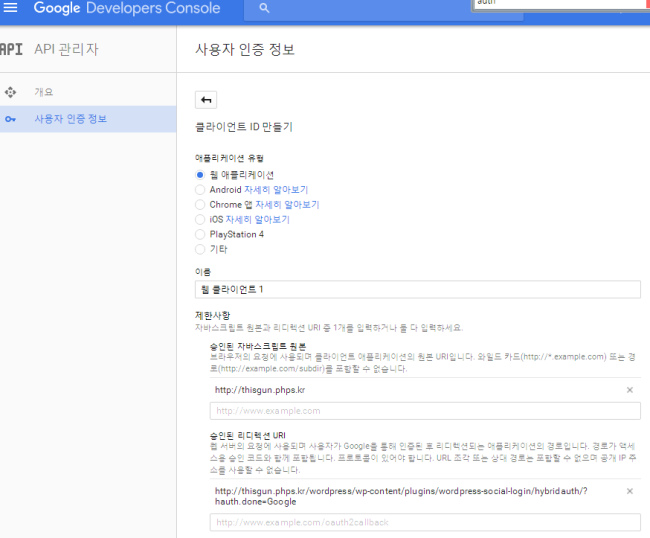
Task: Click the 이름 field with 웹 클라이언트 1
Action: point(417,289)
